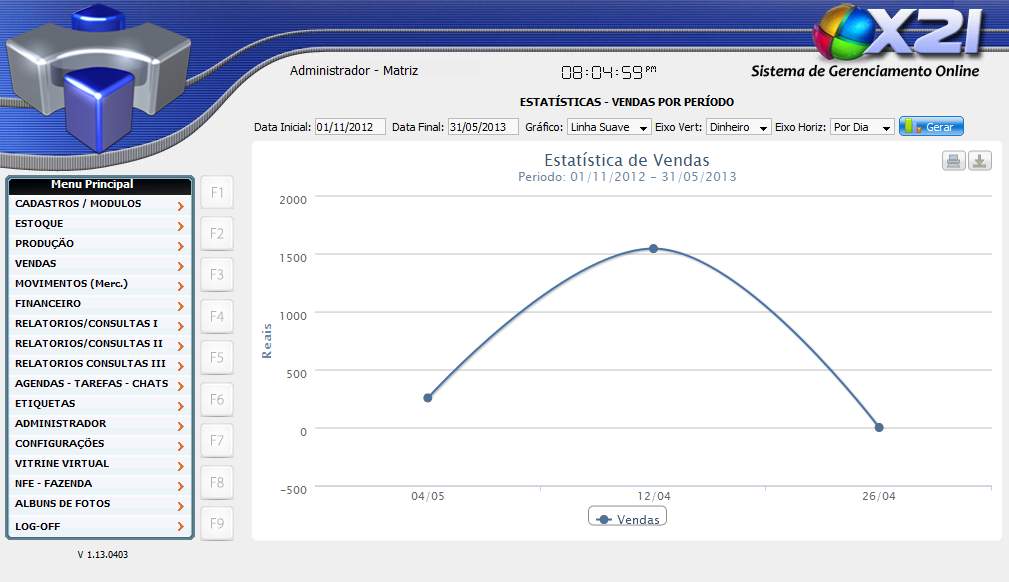
Task: Select the 12/04 peak data point
Action: [x=653, y=248]
